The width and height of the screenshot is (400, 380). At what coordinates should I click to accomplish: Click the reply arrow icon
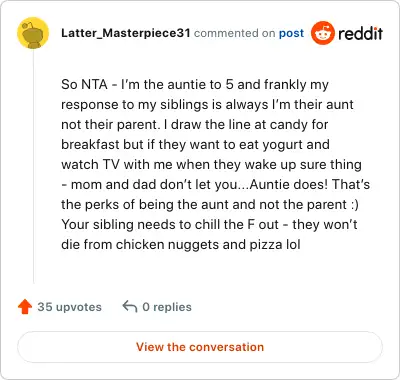coord(130,307)
